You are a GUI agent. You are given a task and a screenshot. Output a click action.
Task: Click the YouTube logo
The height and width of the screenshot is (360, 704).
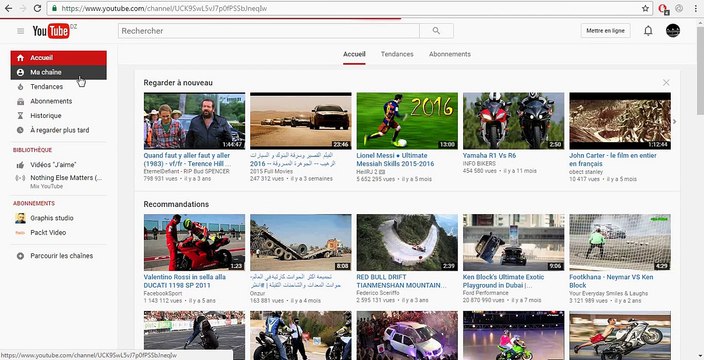pos(51,31)
